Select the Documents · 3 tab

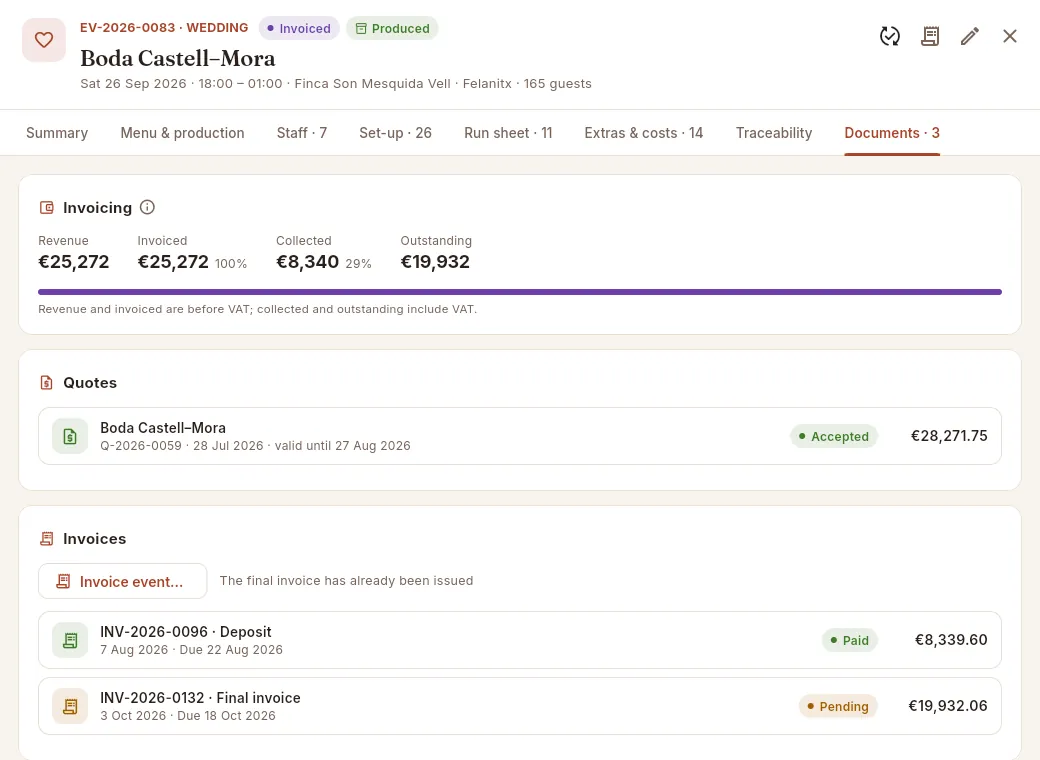tap(892, 133)
